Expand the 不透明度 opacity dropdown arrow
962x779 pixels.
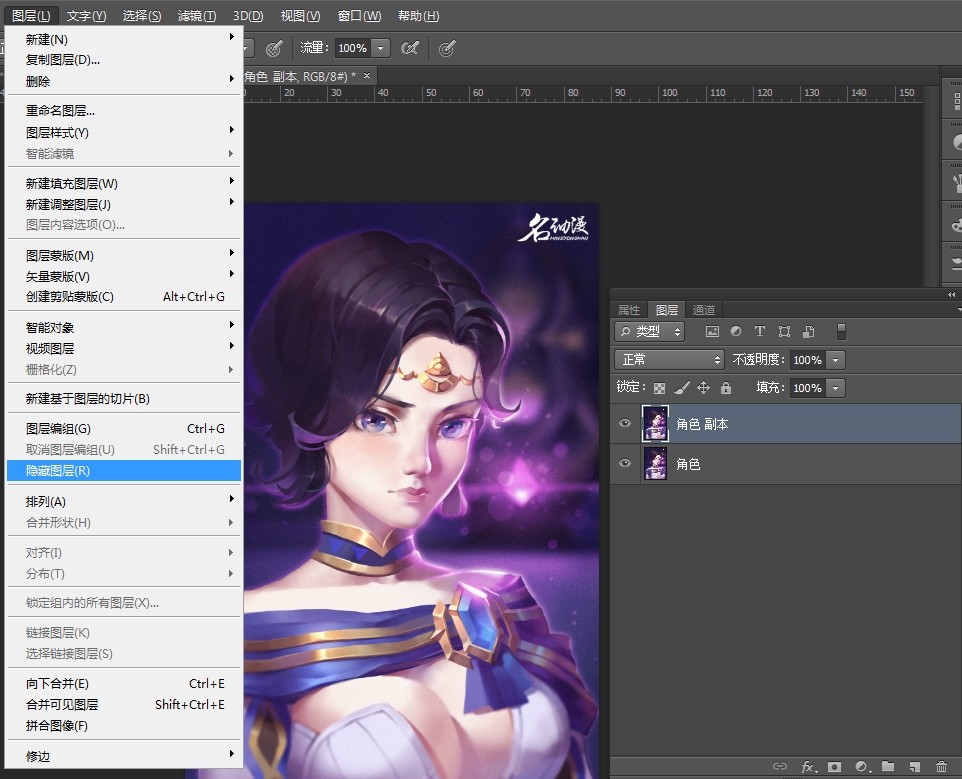(836, 360)
